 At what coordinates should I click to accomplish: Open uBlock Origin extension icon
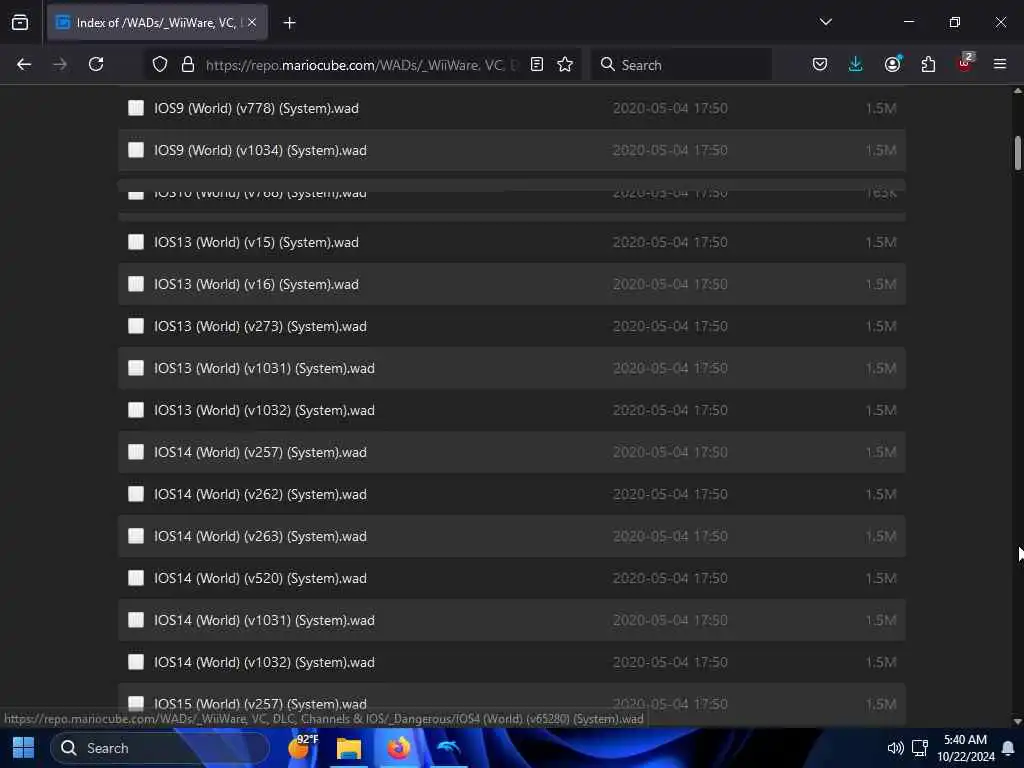[x=965, y=63]
